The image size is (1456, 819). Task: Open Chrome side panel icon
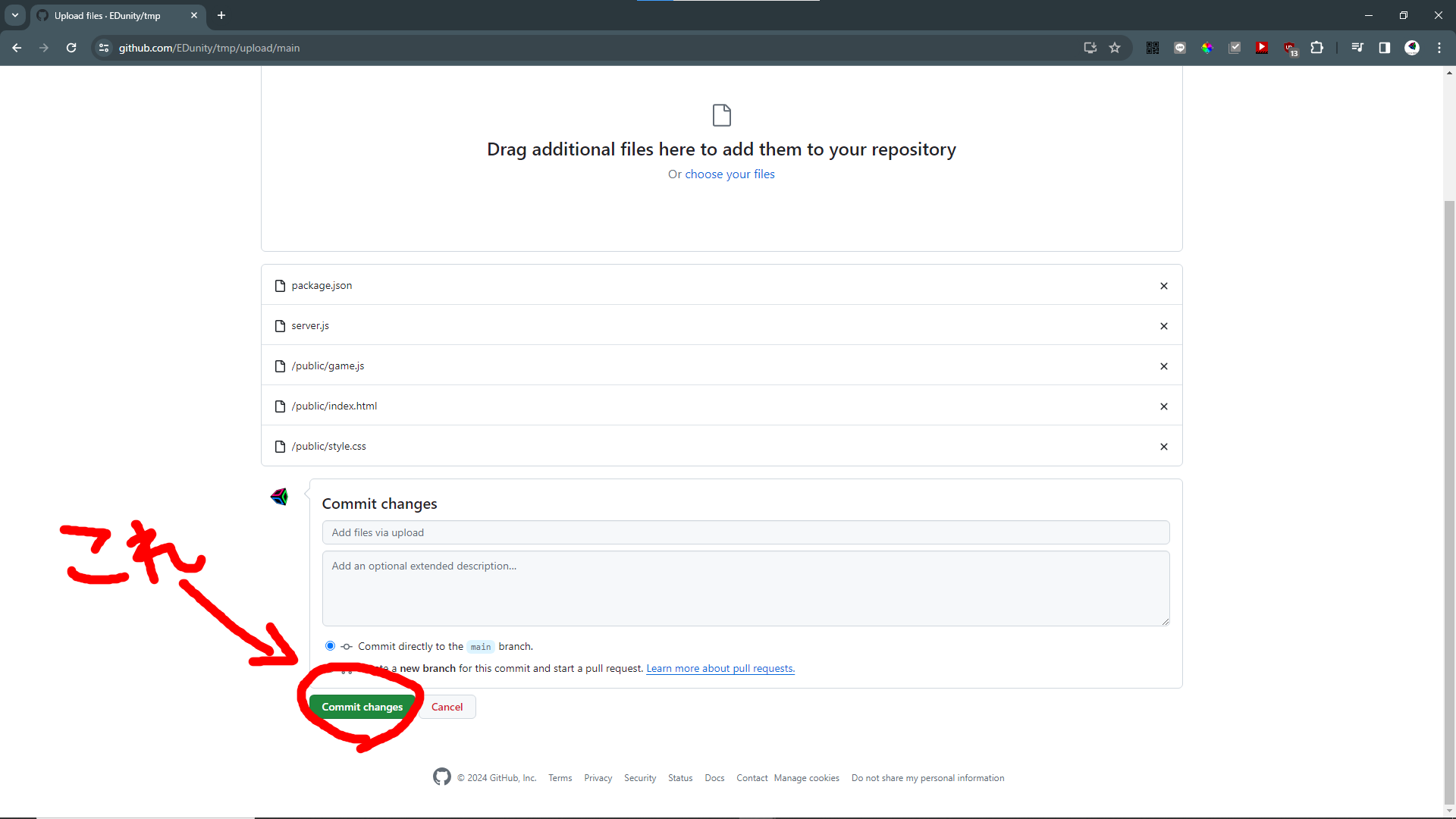pyautogui.click(x=1384, y=48)
